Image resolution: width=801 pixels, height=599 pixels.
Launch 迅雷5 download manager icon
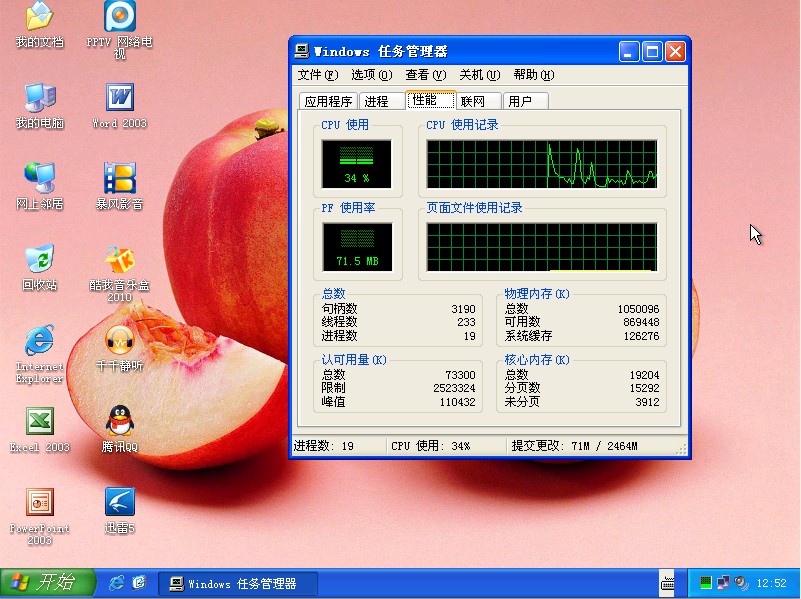coord(119,503)
